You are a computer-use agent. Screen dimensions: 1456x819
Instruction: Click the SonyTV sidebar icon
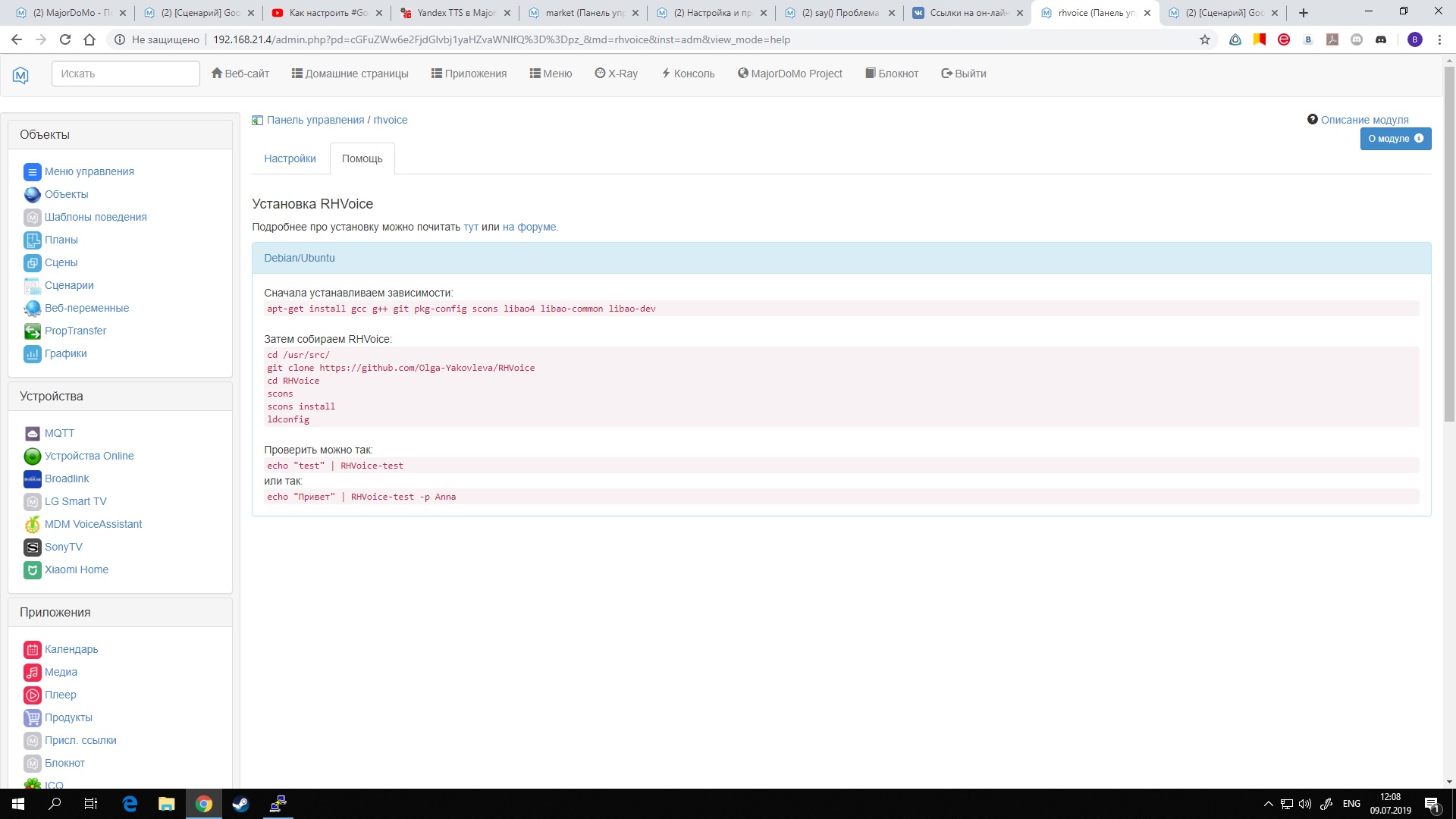(32, 548)
